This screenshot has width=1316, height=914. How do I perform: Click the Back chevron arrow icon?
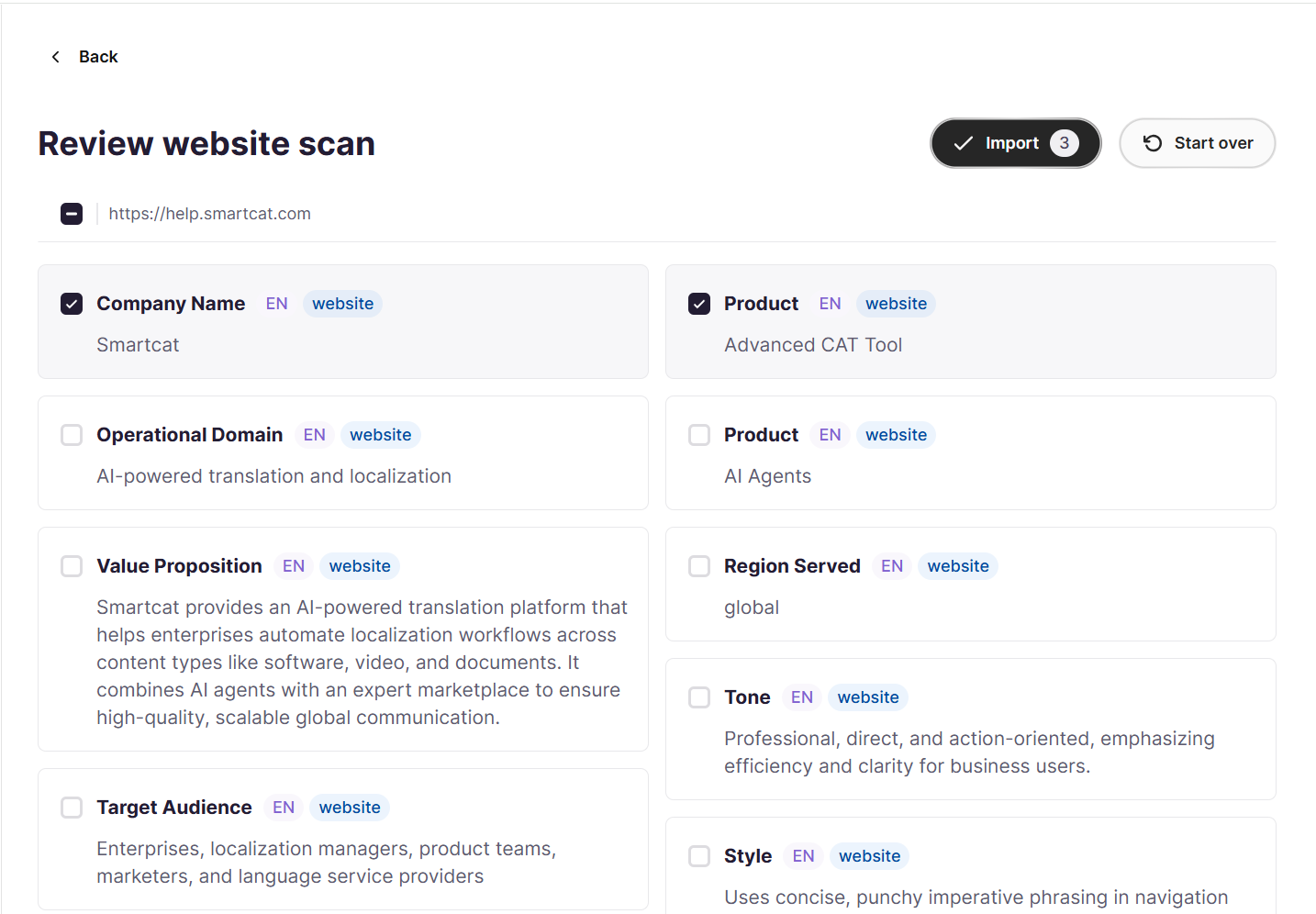coord(56,57)
